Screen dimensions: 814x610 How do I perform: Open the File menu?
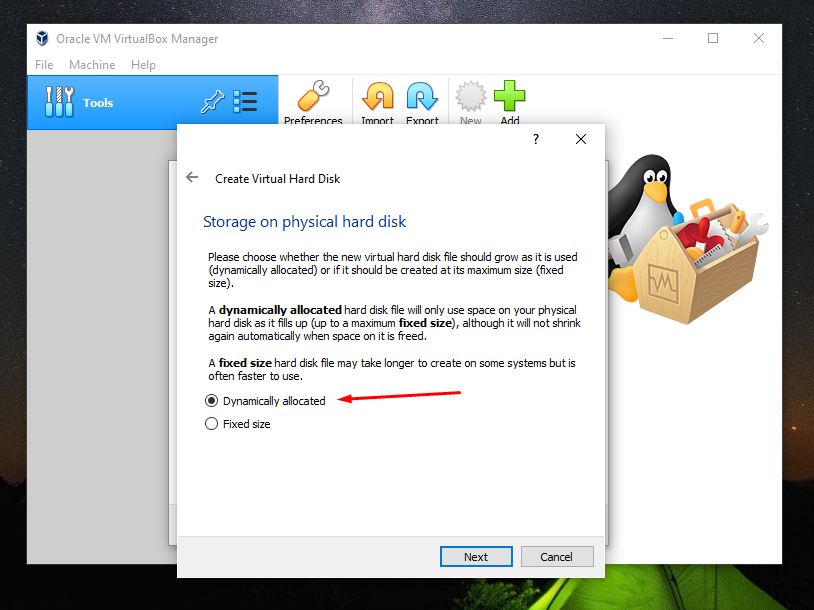tap(44, 65)
